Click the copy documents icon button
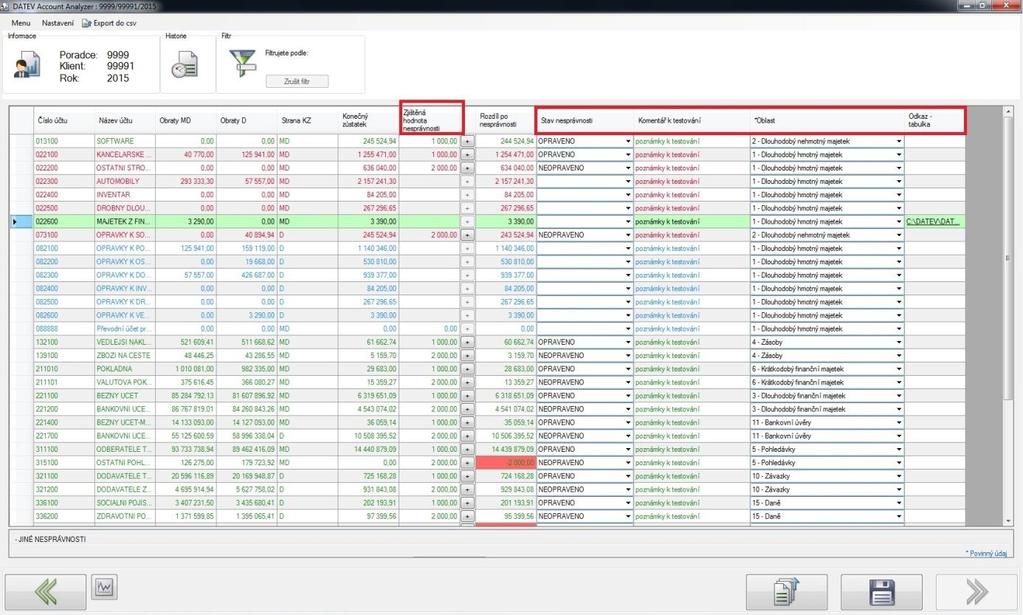 pos(787,592)
